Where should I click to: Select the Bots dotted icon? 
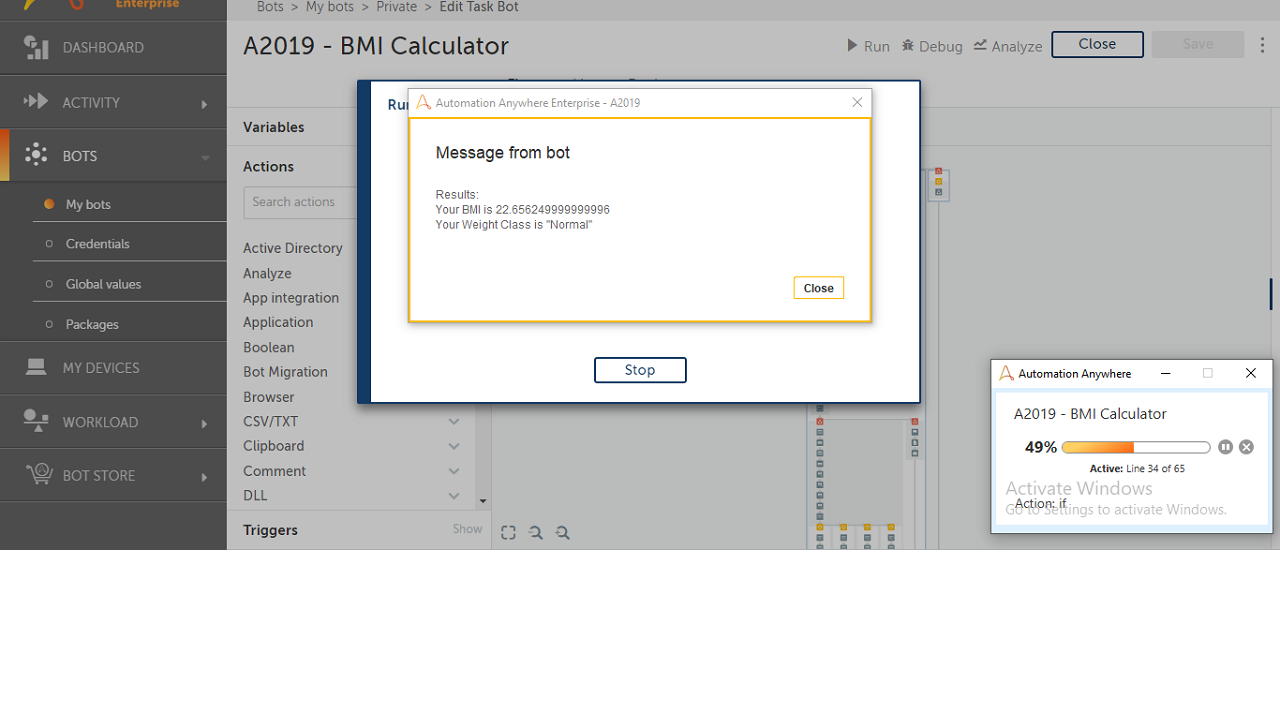36,154
